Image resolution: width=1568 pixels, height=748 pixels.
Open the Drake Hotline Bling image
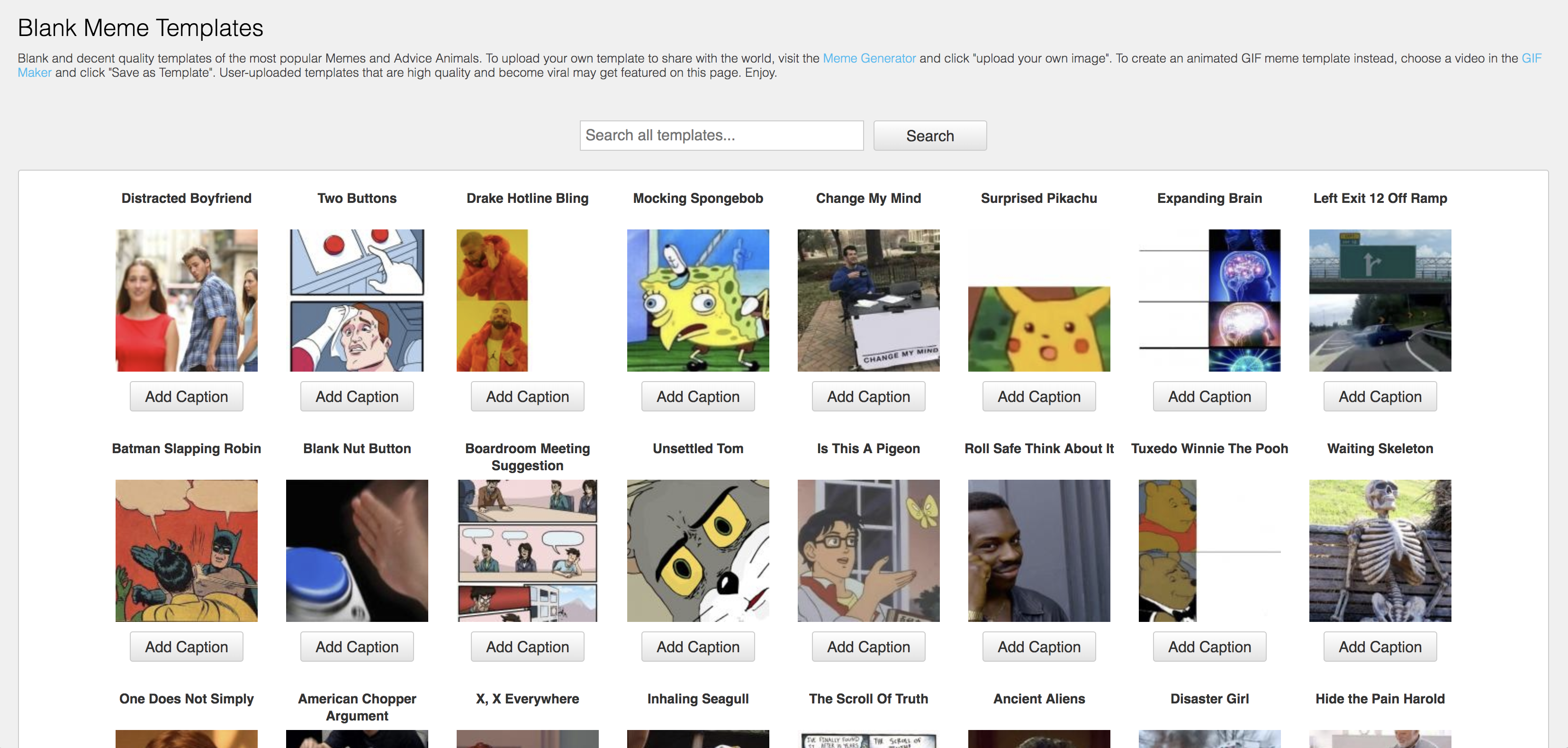492,301
